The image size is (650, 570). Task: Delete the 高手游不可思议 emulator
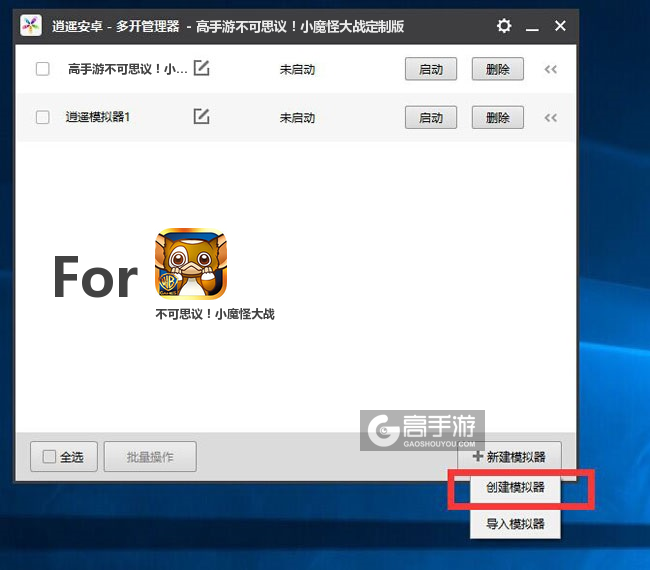pos(497,69)
